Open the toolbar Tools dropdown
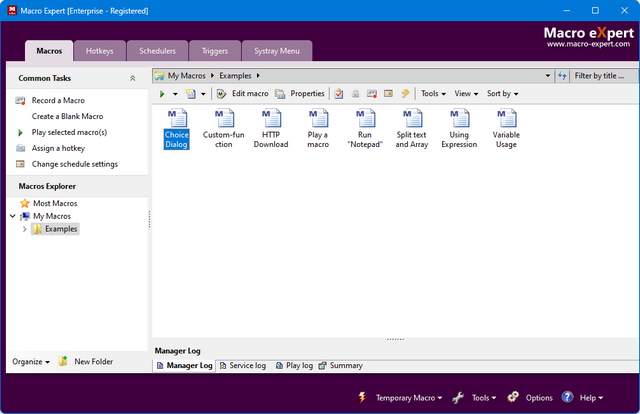The image size is (640, 414). 433,94
